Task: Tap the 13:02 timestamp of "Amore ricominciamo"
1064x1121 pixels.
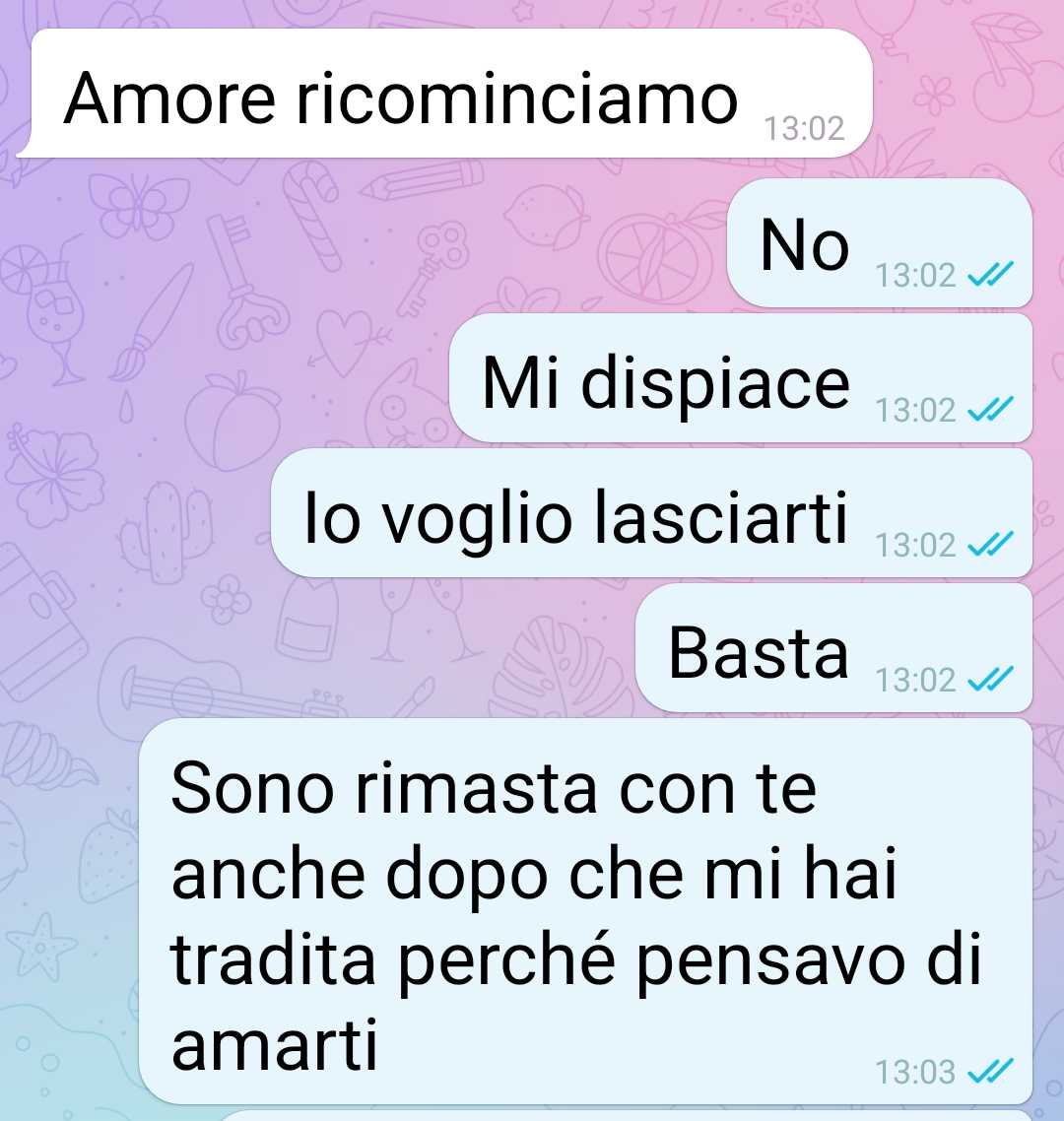Action: click(x=805, y=129)
